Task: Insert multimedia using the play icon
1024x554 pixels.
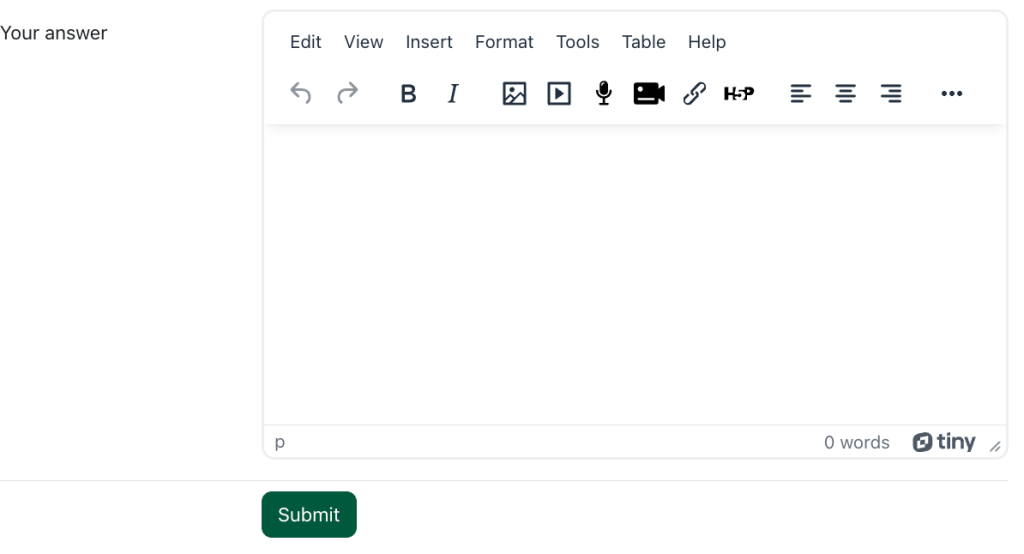Action: coord(559,94)
